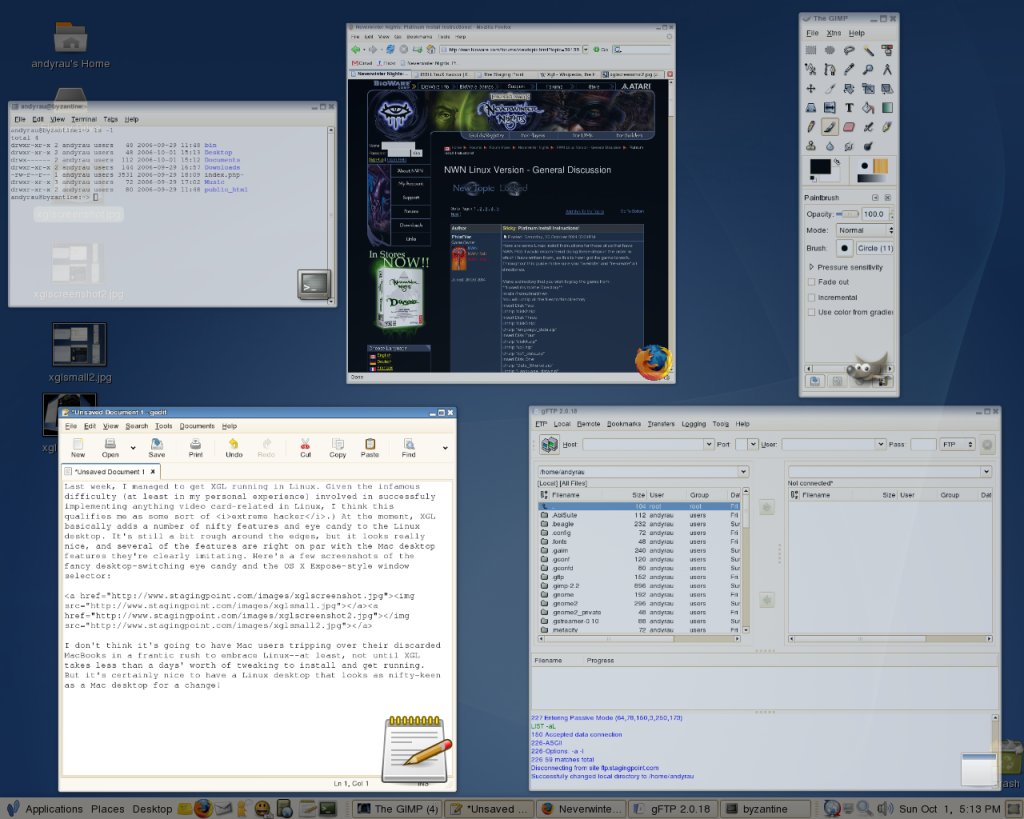
Task: Click the gFTP 2.0.18 taskbar button
Action: tap(674, 808)
